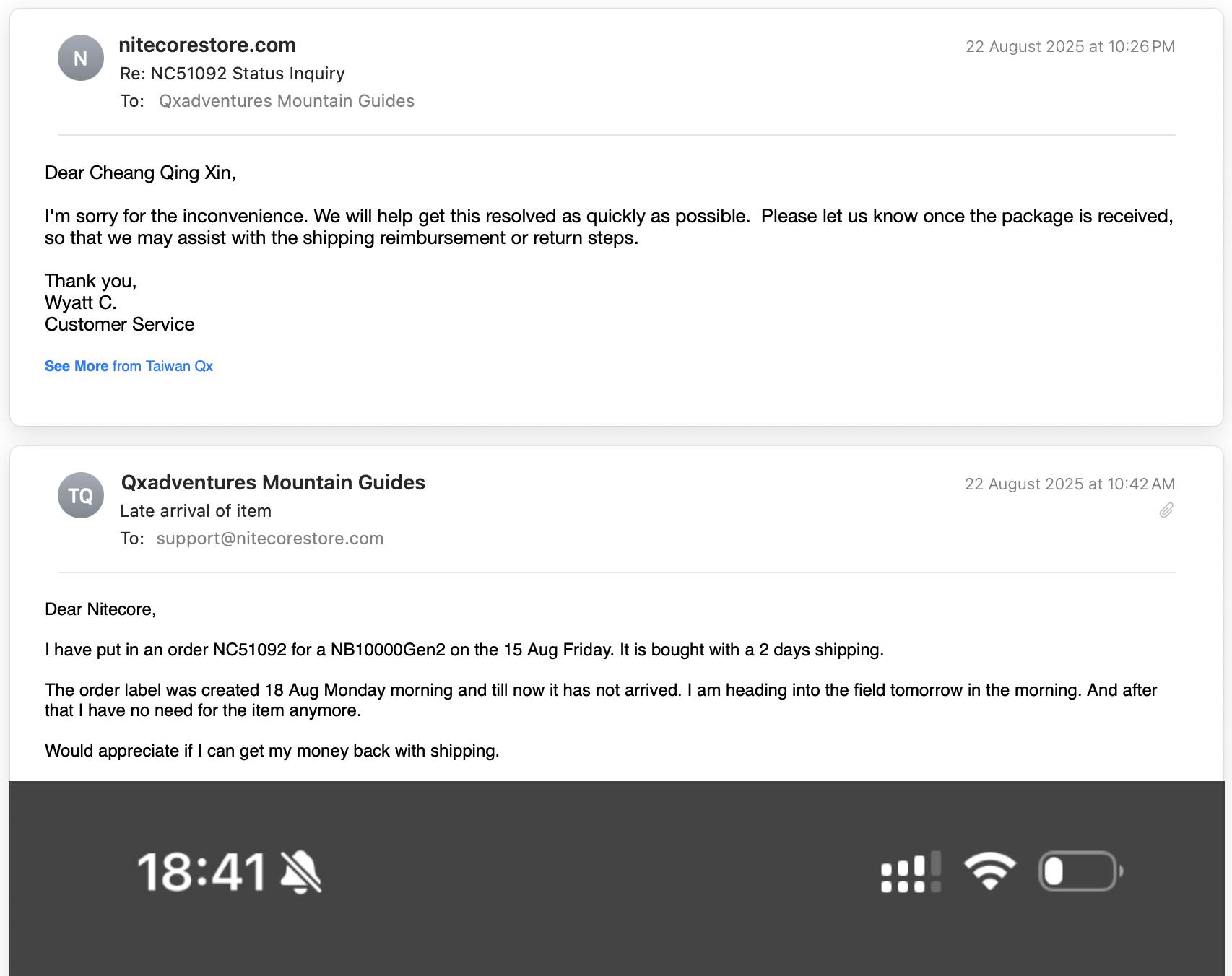Click the 'Dear Cheang Qing Xin' greeting line
Image resolution: width=1232 pixels, height=976 pixels.
pos(140,173)
